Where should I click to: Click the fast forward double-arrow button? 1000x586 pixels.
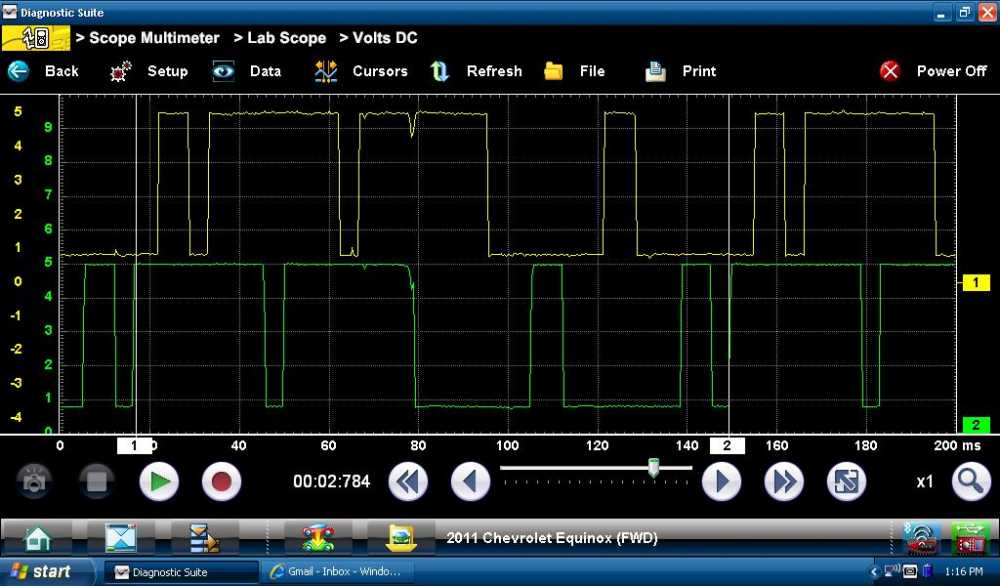[x=784, y=482]
